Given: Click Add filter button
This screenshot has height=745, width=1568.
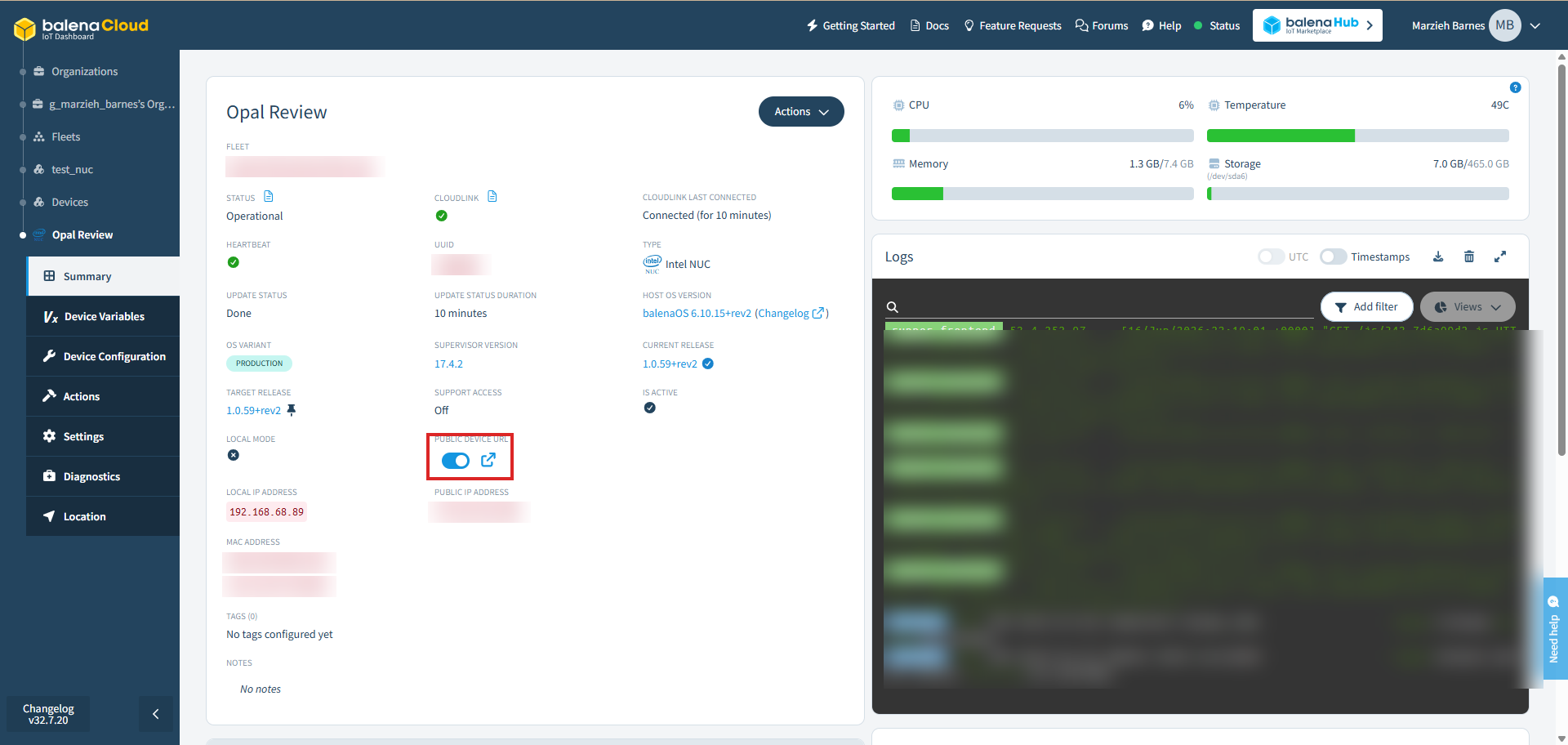Looking at the screenshot, I should coord(1366,307).
